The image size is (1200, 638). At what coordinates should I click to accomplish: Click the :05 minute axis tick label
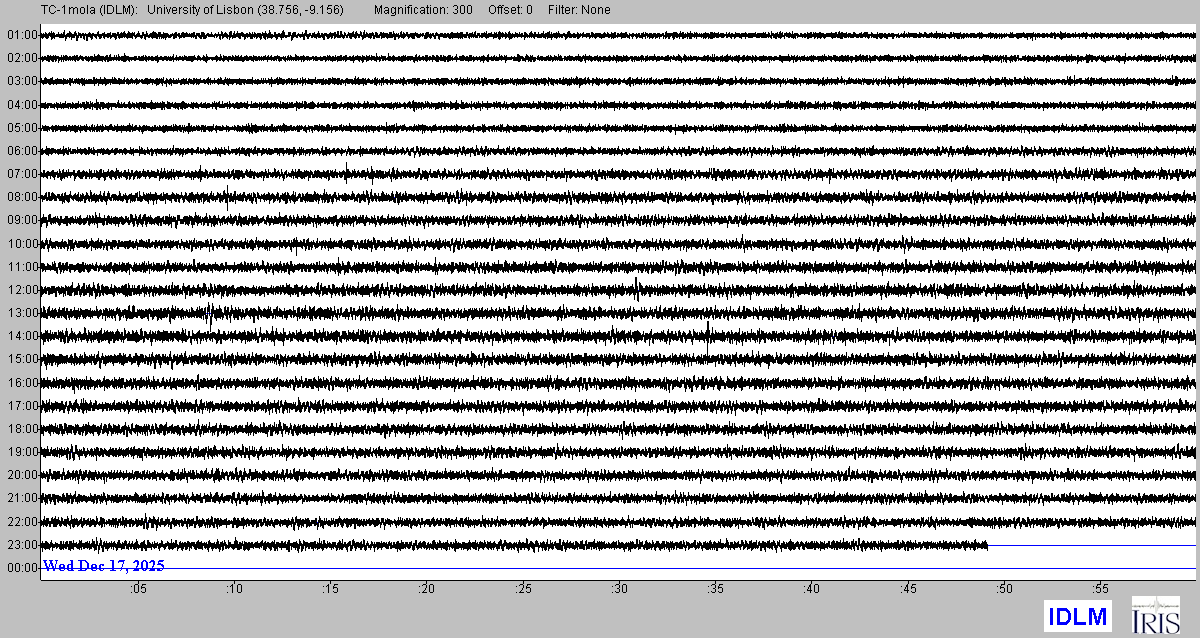(x=138, y=589)
